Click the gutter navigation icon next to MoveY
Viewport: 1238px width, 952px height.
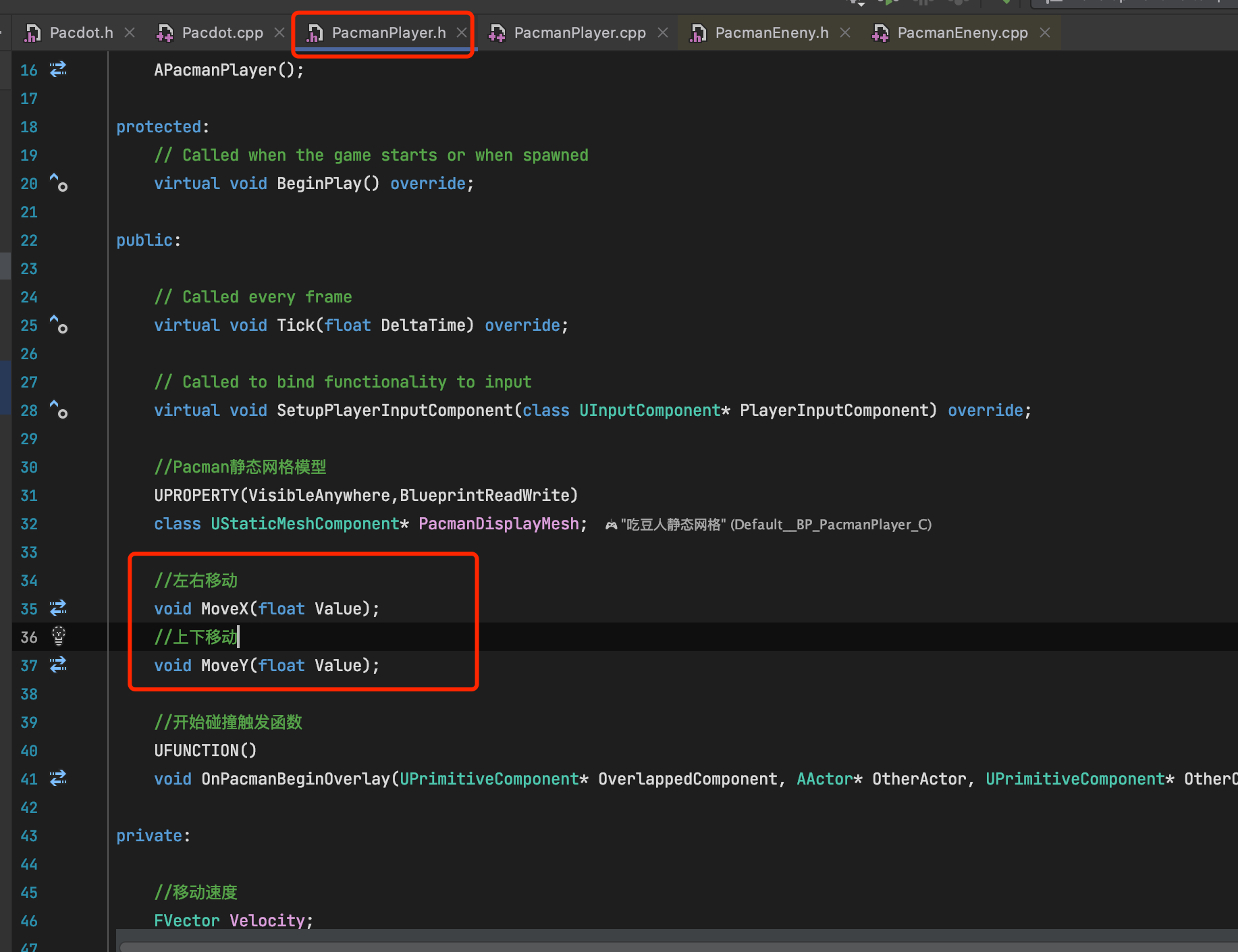pos(58,665)
